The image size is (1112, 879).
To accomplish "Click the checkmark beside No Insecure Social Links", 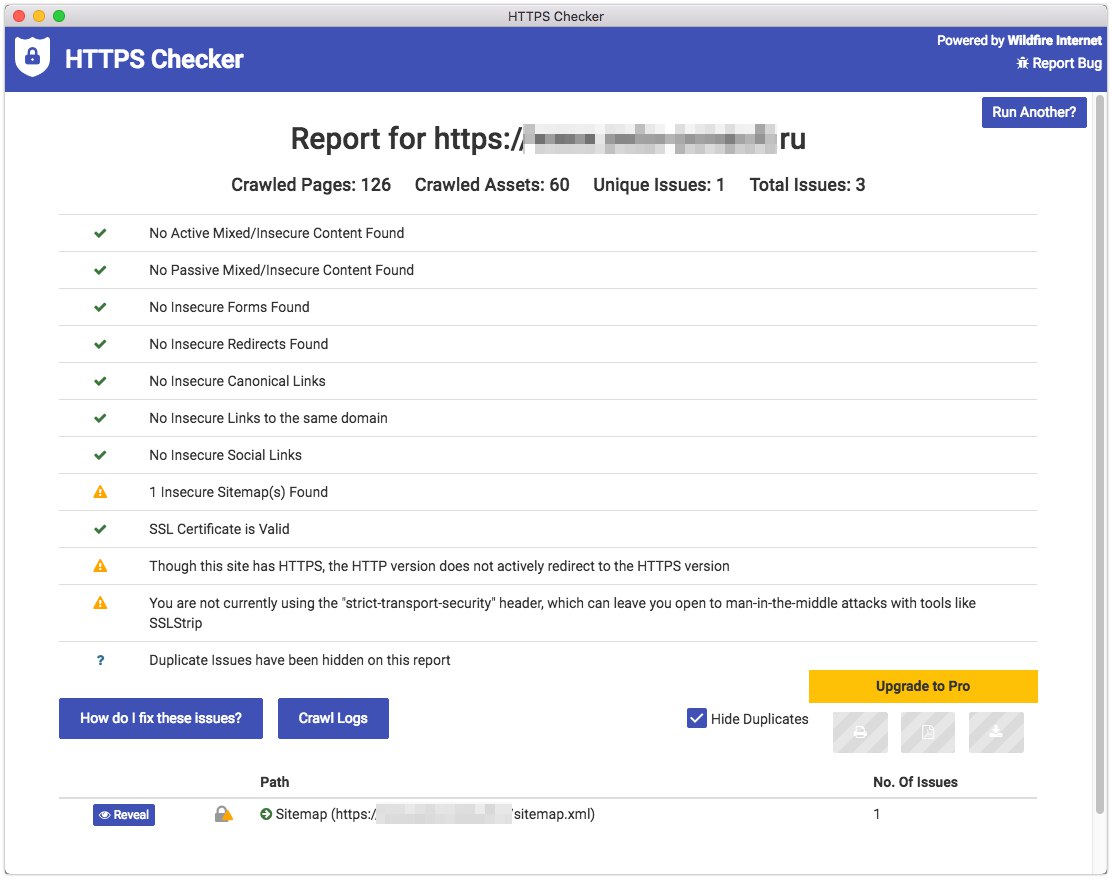I will click(x=101, y=454).
